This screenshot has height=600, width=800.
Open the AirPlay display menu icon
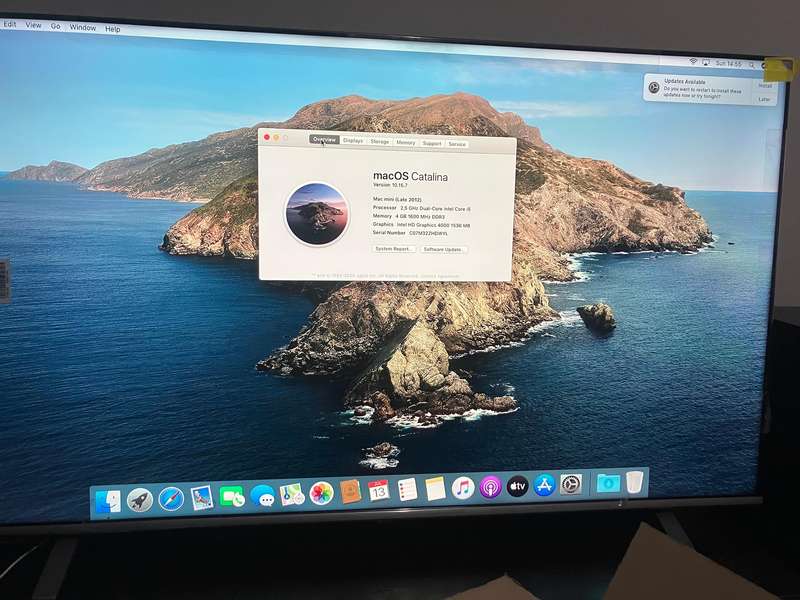point(706,62)
